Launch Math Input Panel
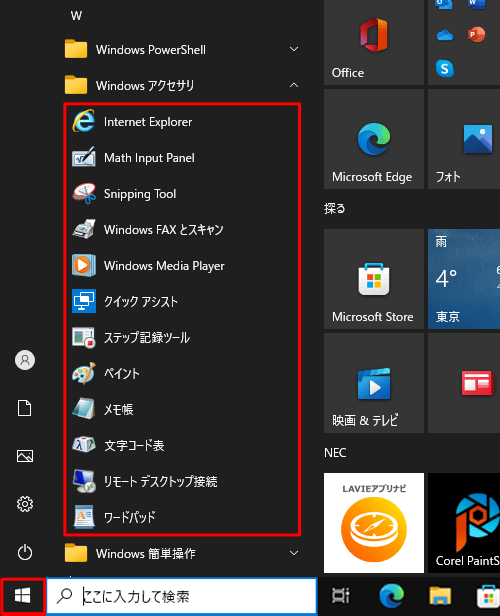Screen dimensions: 500x616 pyautogui.click(x=182, y=158)
